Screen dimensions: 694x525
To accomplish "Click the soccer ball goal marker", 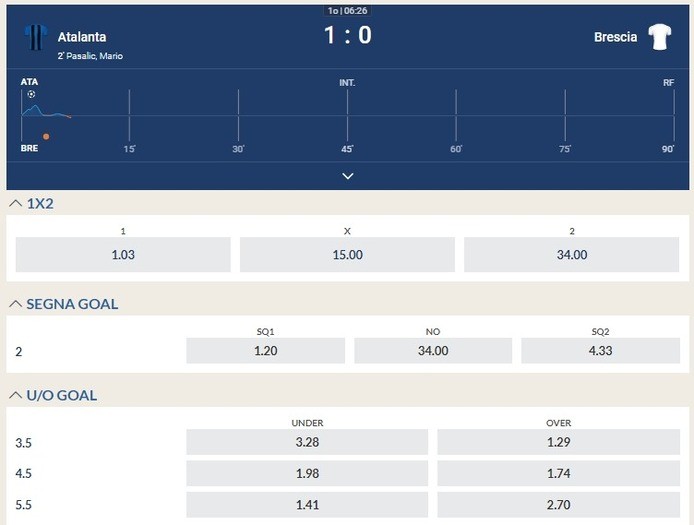I will 31,94.
